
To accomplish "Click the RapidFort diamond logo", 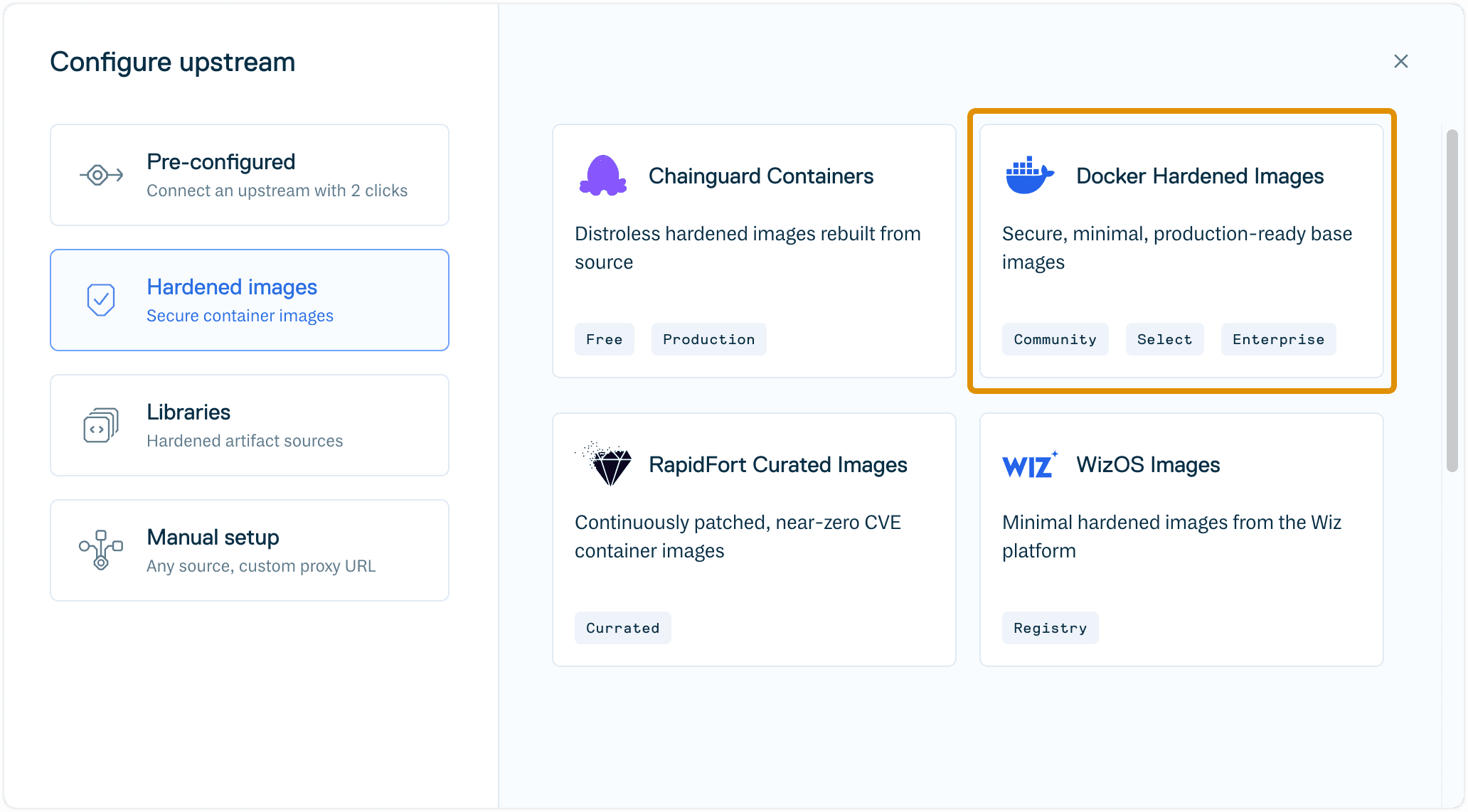I will pos(605,464).
